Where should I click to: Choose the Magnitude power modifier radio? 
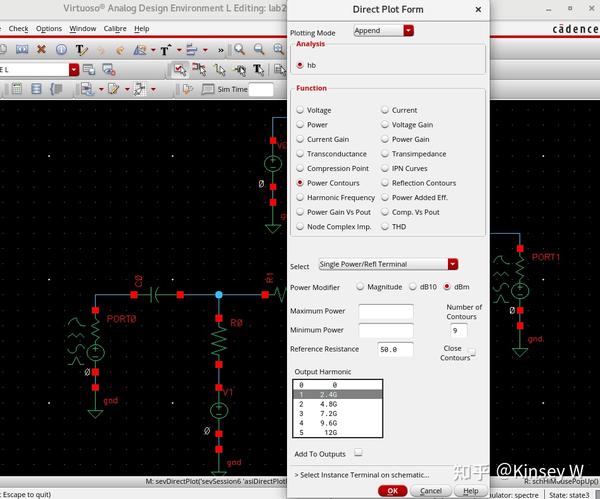[x=360, y=287]
